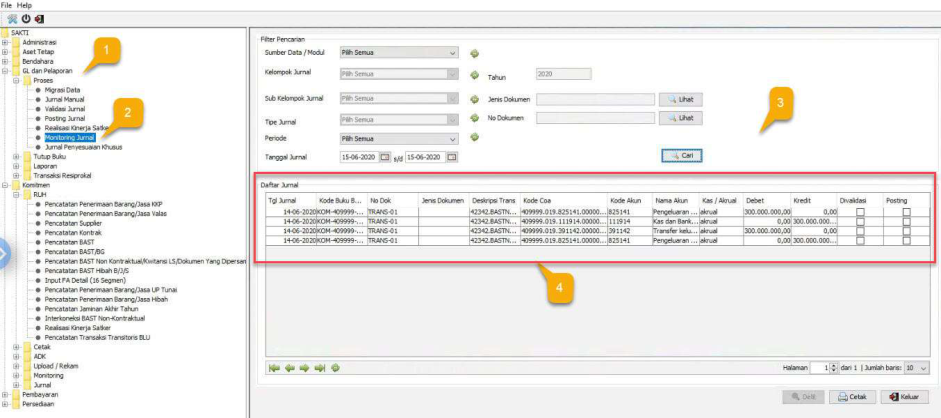Open the Help menu
This screenshot has width=941, height=418.
tap(24, 5)
